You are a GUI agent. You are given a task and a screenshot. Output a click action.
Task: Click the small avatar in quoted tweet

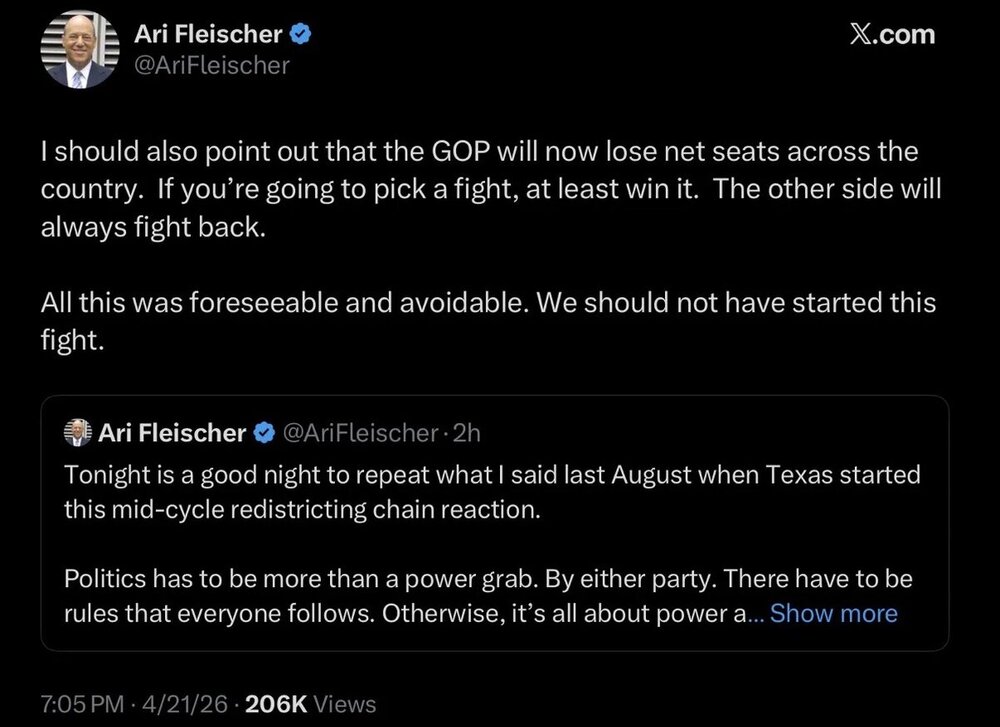pyautogui.click(x=78, y=432)
